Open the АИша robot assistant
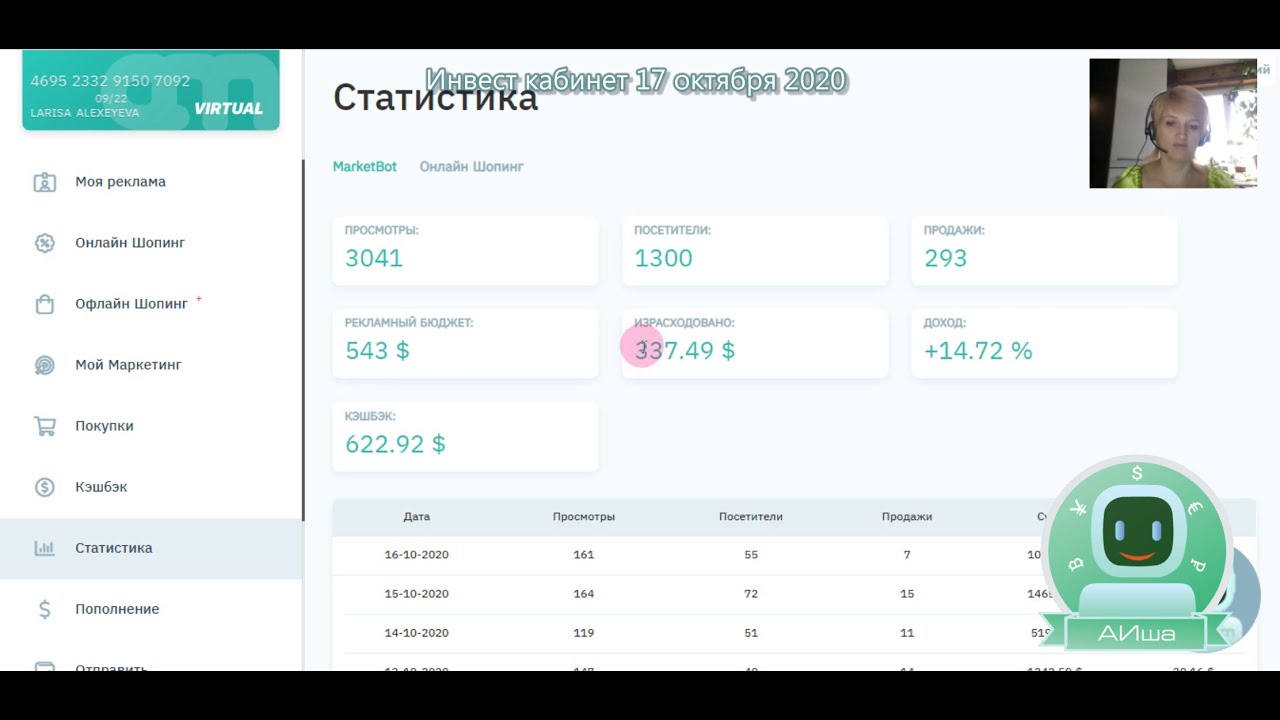This screenshot has width=1280, height=720. [x=1137, y=553]
